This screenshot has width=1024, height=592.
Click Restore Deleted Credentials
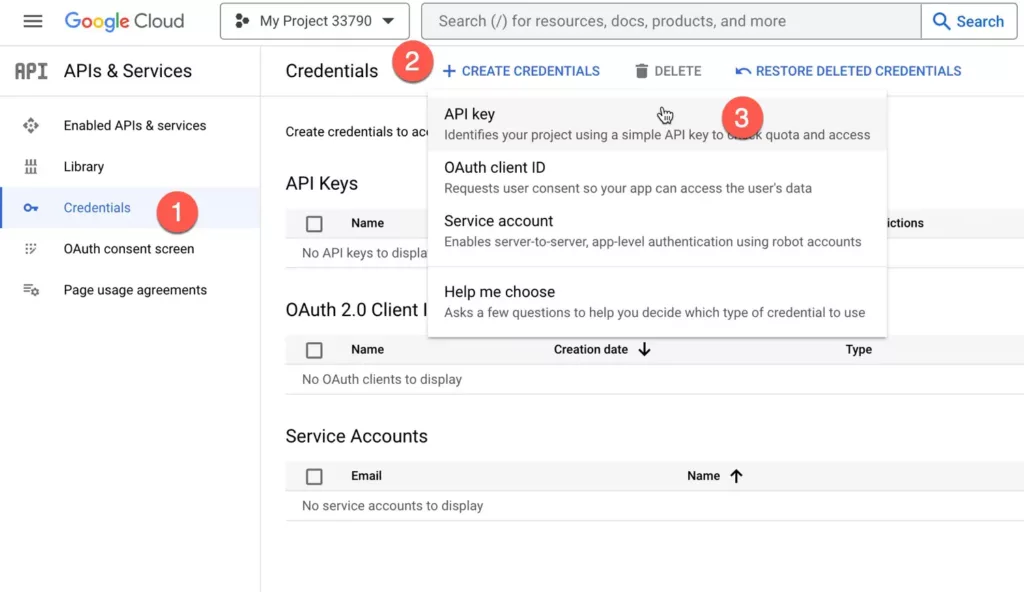point(848,71)
